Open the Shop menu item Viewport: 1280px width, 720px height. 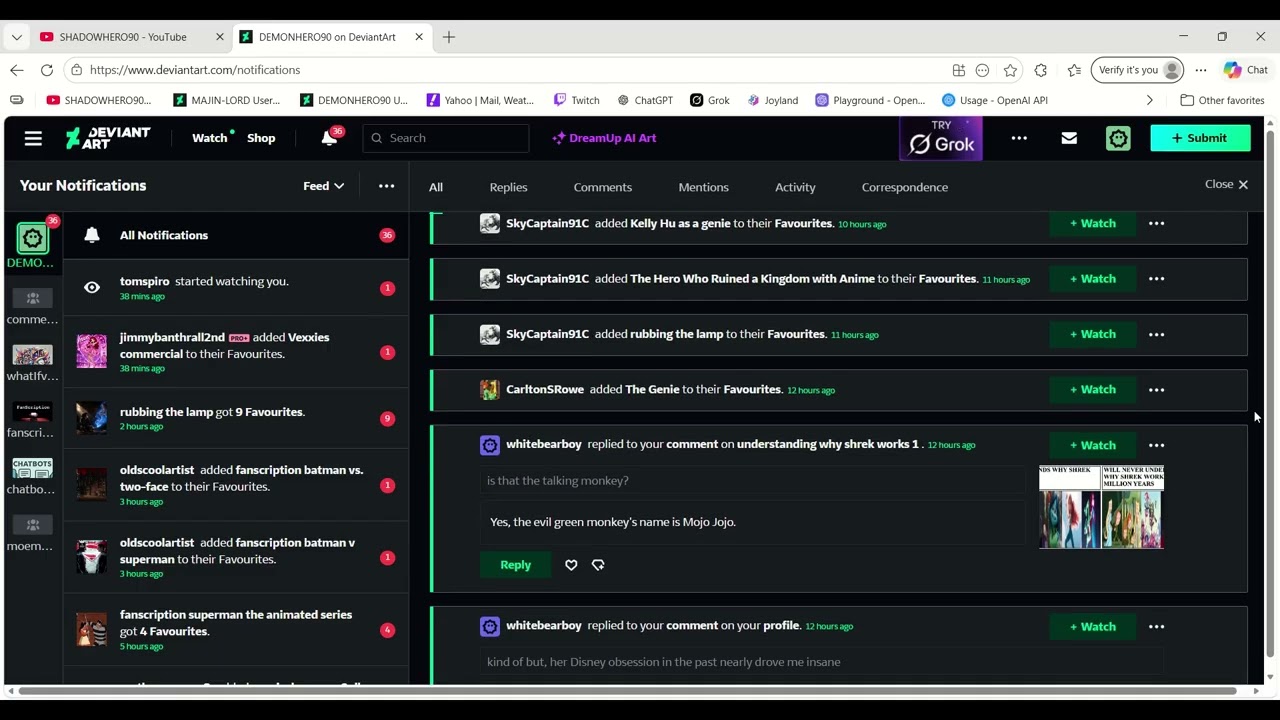click(261, 138)
